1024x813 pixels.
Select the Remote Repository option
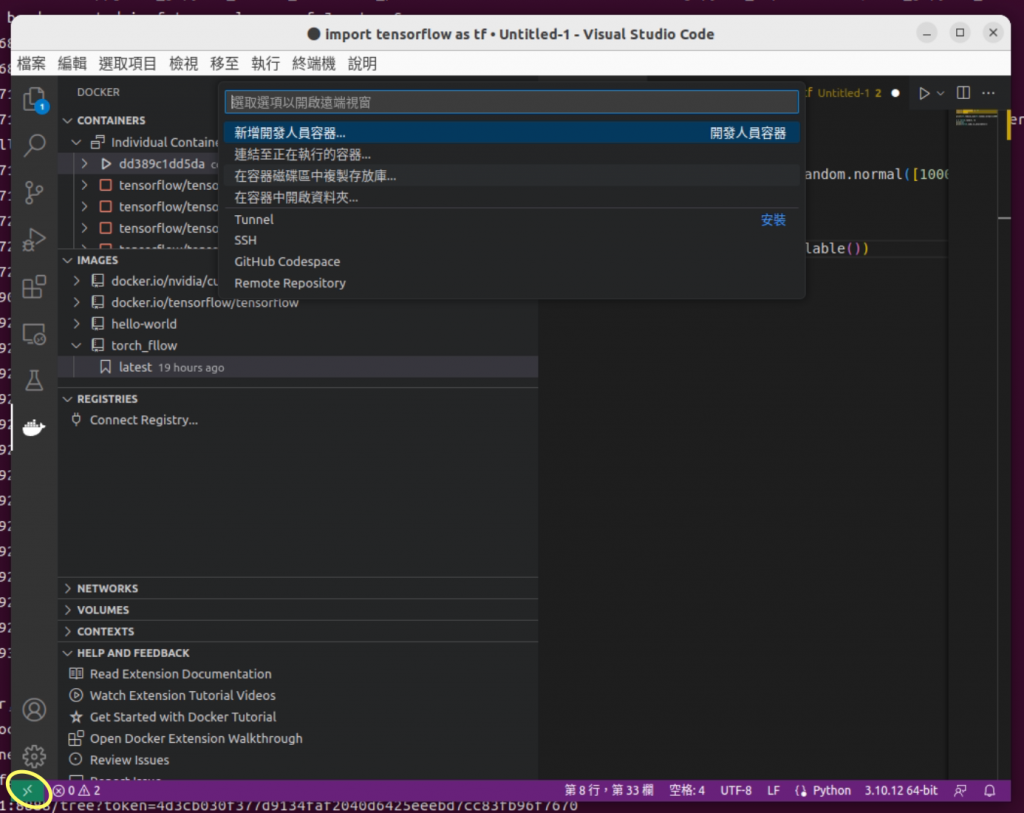[x=511, y=283]
